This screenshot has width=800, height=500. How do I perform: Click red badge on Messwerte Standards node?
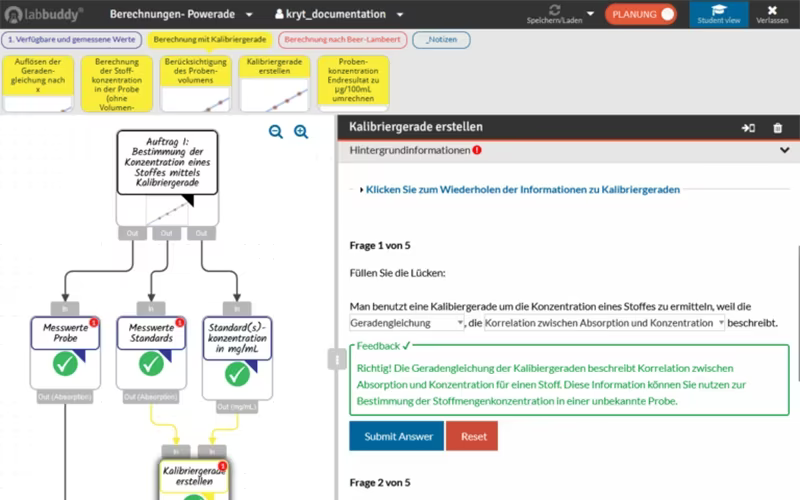tap(180, 322)
